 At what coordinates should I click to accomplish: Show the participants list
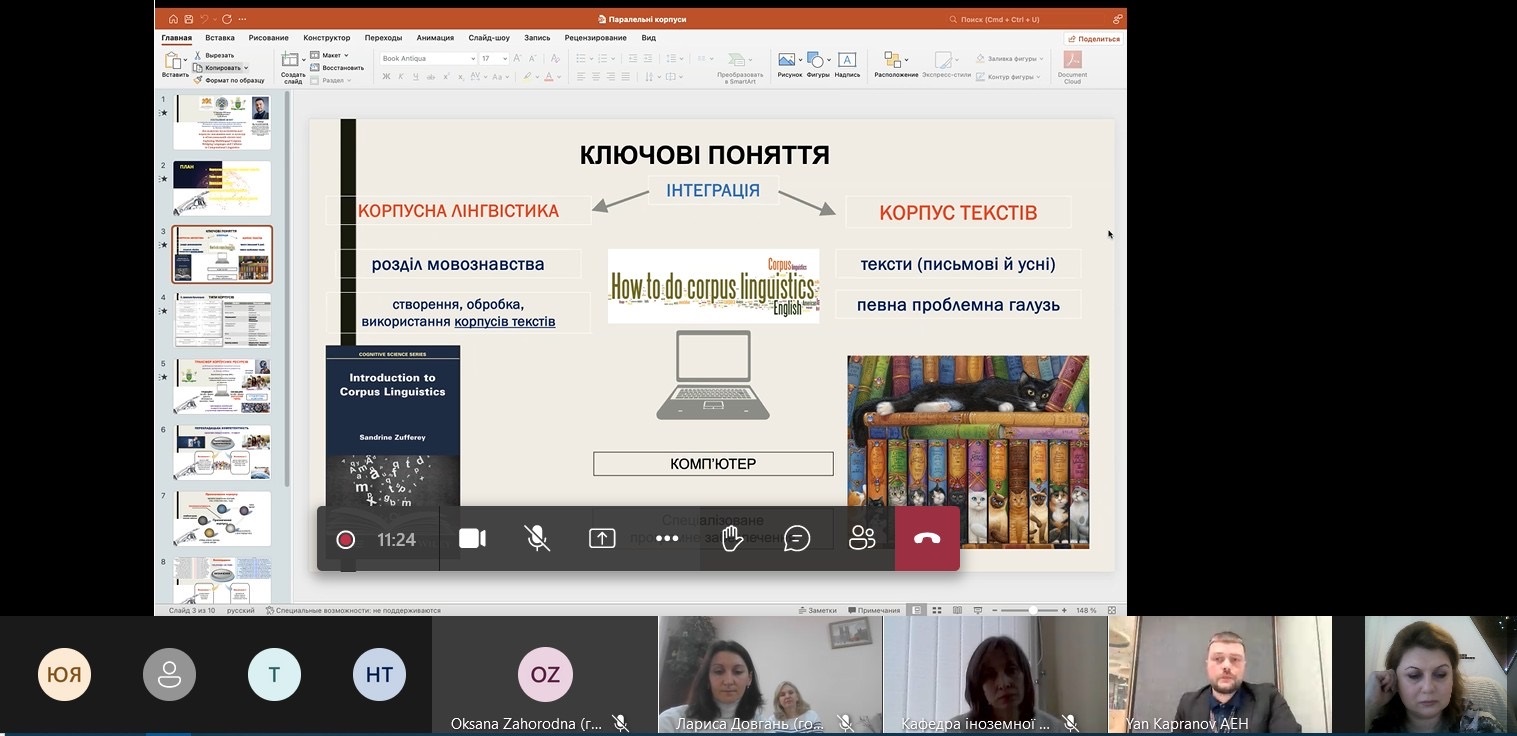(862, 539)
